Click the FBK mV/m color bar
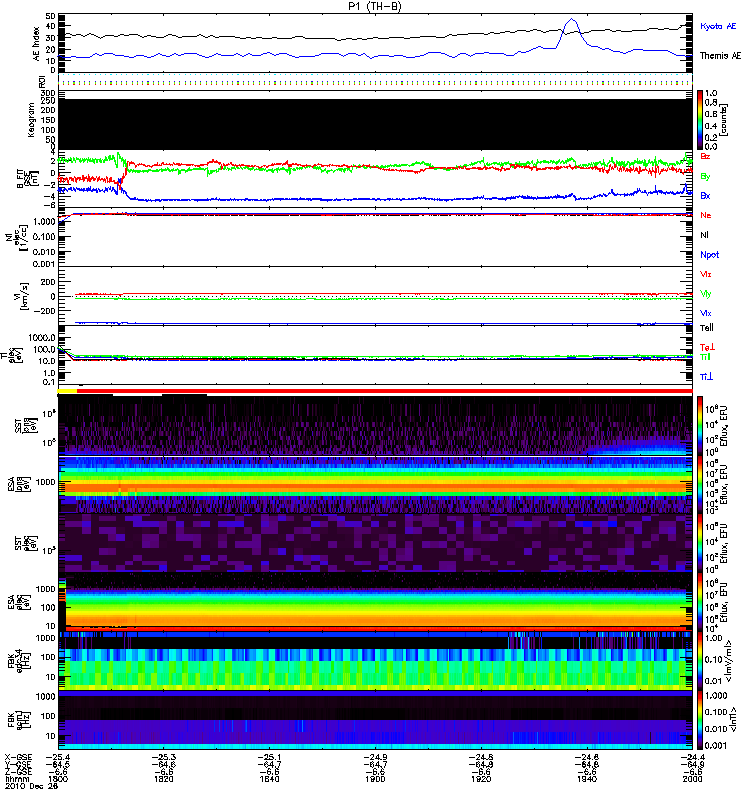The height and width of the screenshot is (800, 750). (x=700, y=661)
